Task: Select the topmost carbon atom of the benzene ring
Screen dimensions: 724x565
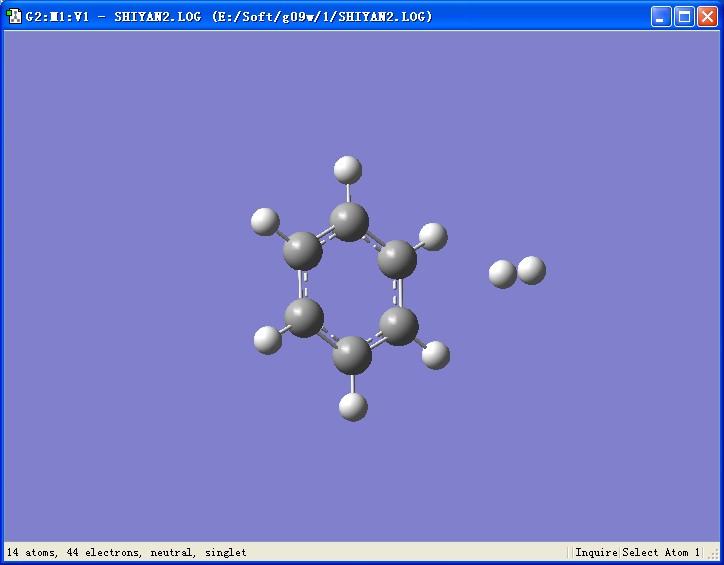Action: (x=349, y=222)
